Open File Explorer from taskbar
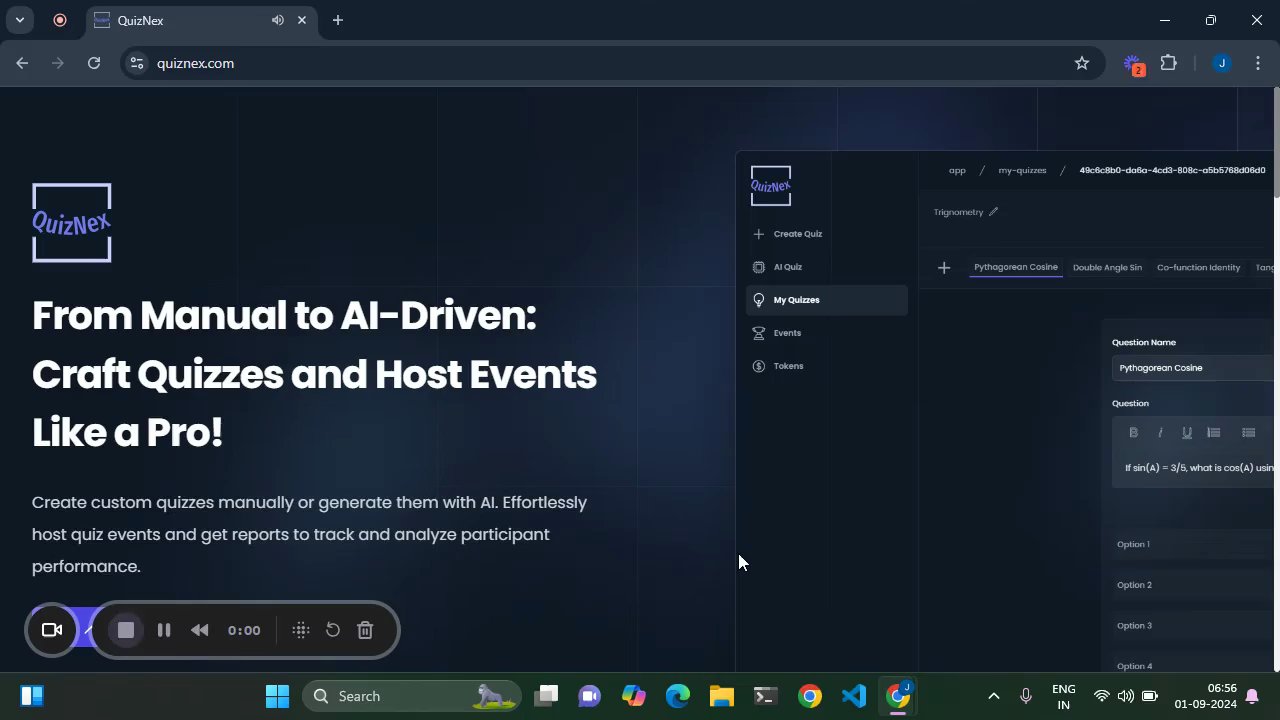Screen dimensions: 1280x720 (722, 696)
